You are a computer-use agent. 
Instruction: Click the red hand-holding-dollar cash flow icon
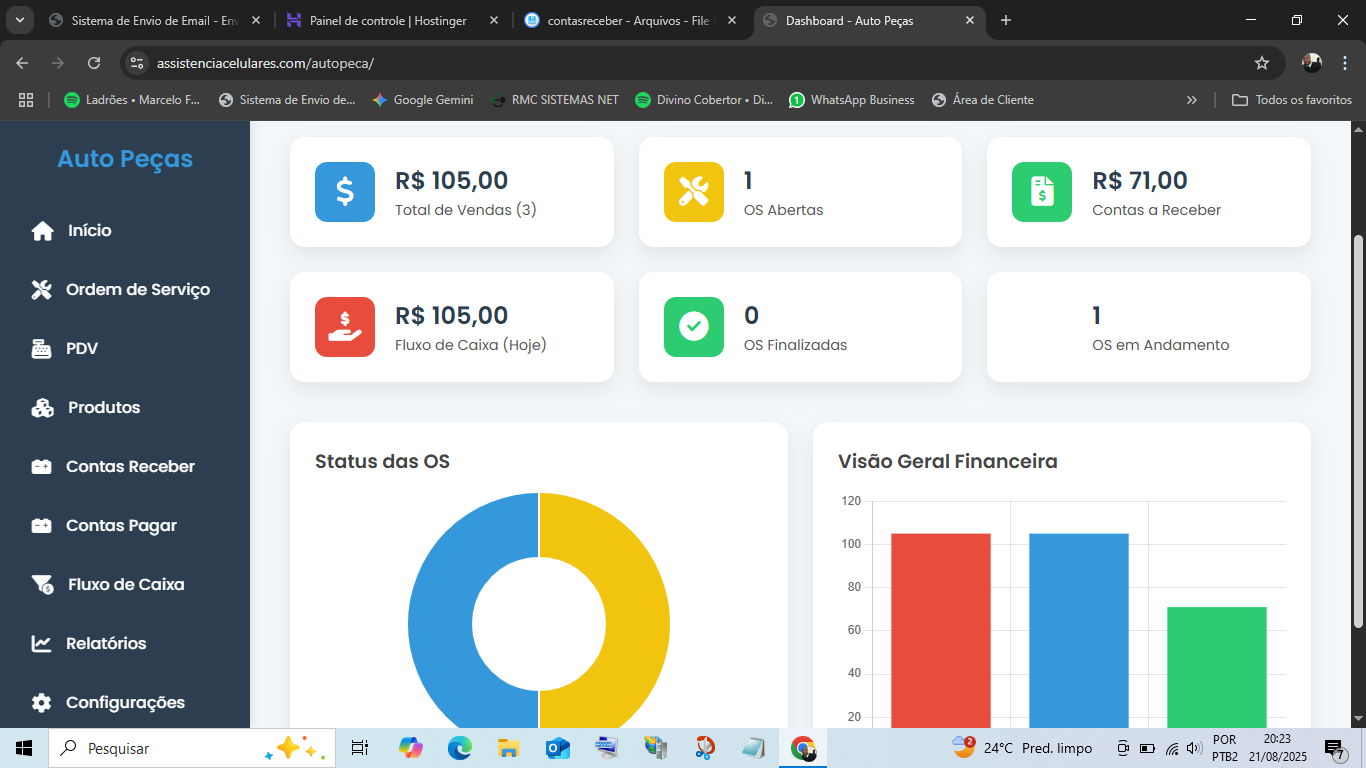click(344, 326)
